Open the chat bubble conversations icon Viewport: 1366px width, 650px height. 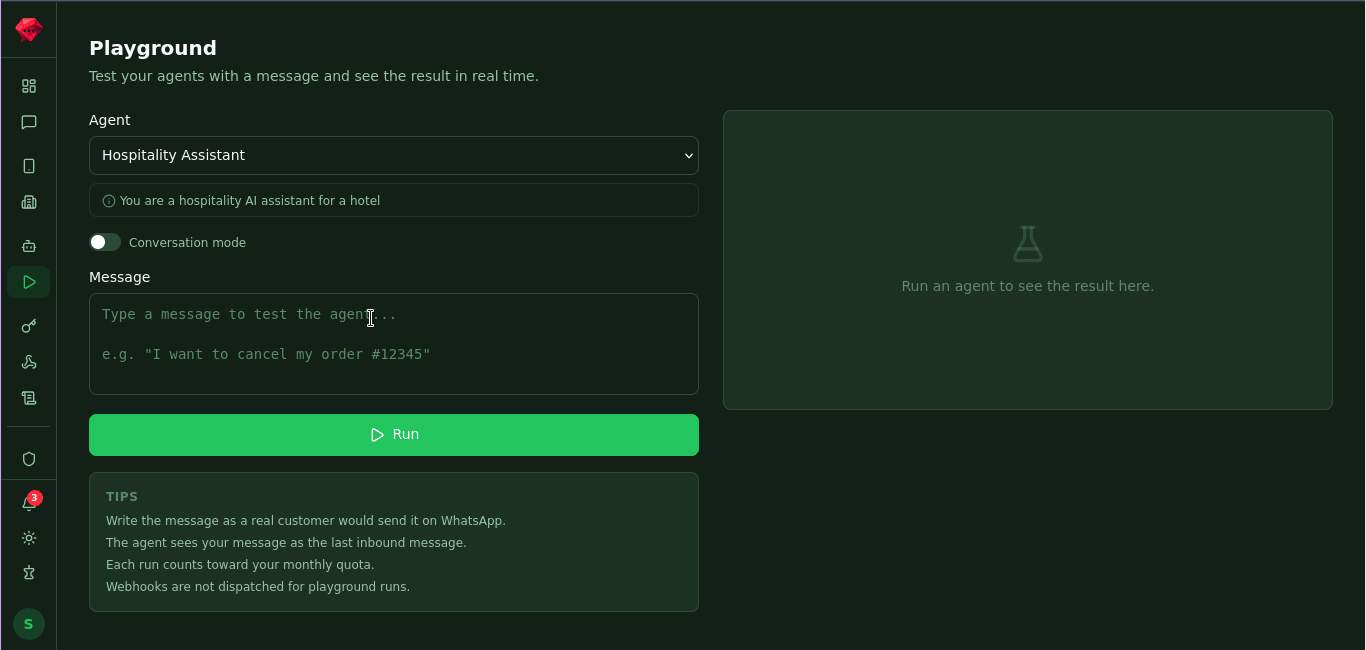coord(29,122)
